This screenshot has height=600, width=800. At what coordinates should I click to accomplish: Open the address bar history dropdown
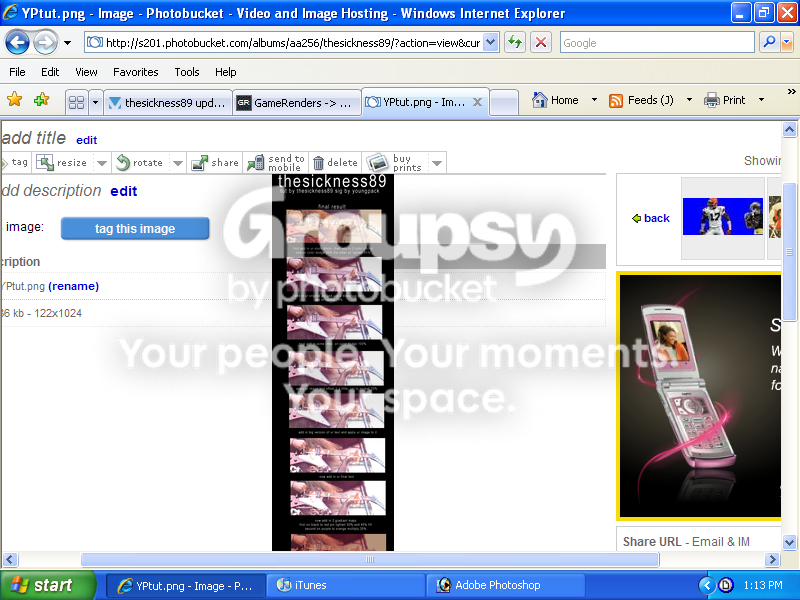[490, 42]
